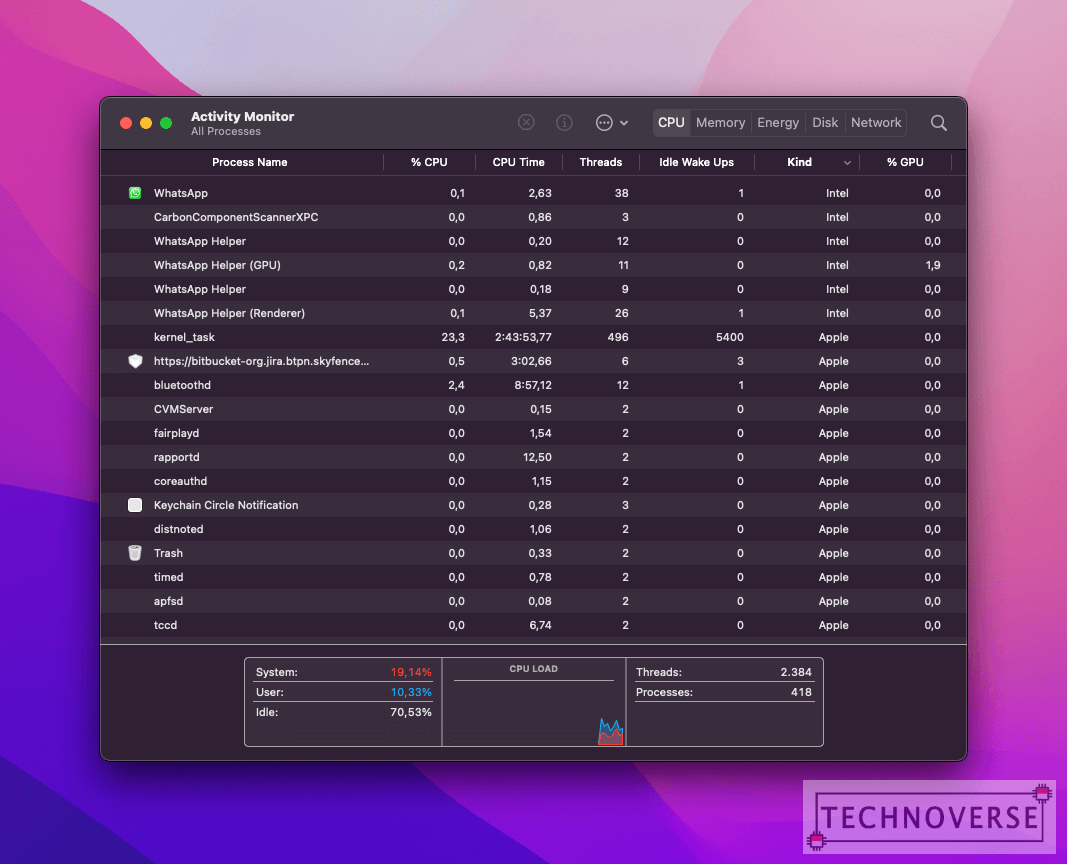1067x864 pixels.
Task: Select the coreauthd process
Action: (x=180, y=481)
